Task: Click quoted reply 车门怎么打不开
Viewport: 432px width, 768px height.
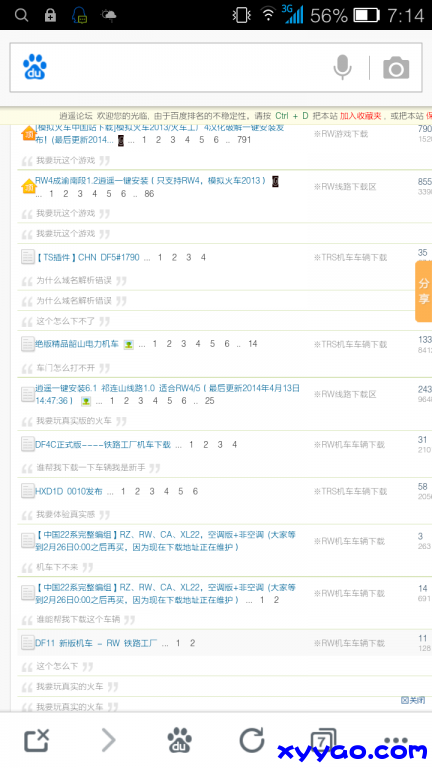Action: 66,367
